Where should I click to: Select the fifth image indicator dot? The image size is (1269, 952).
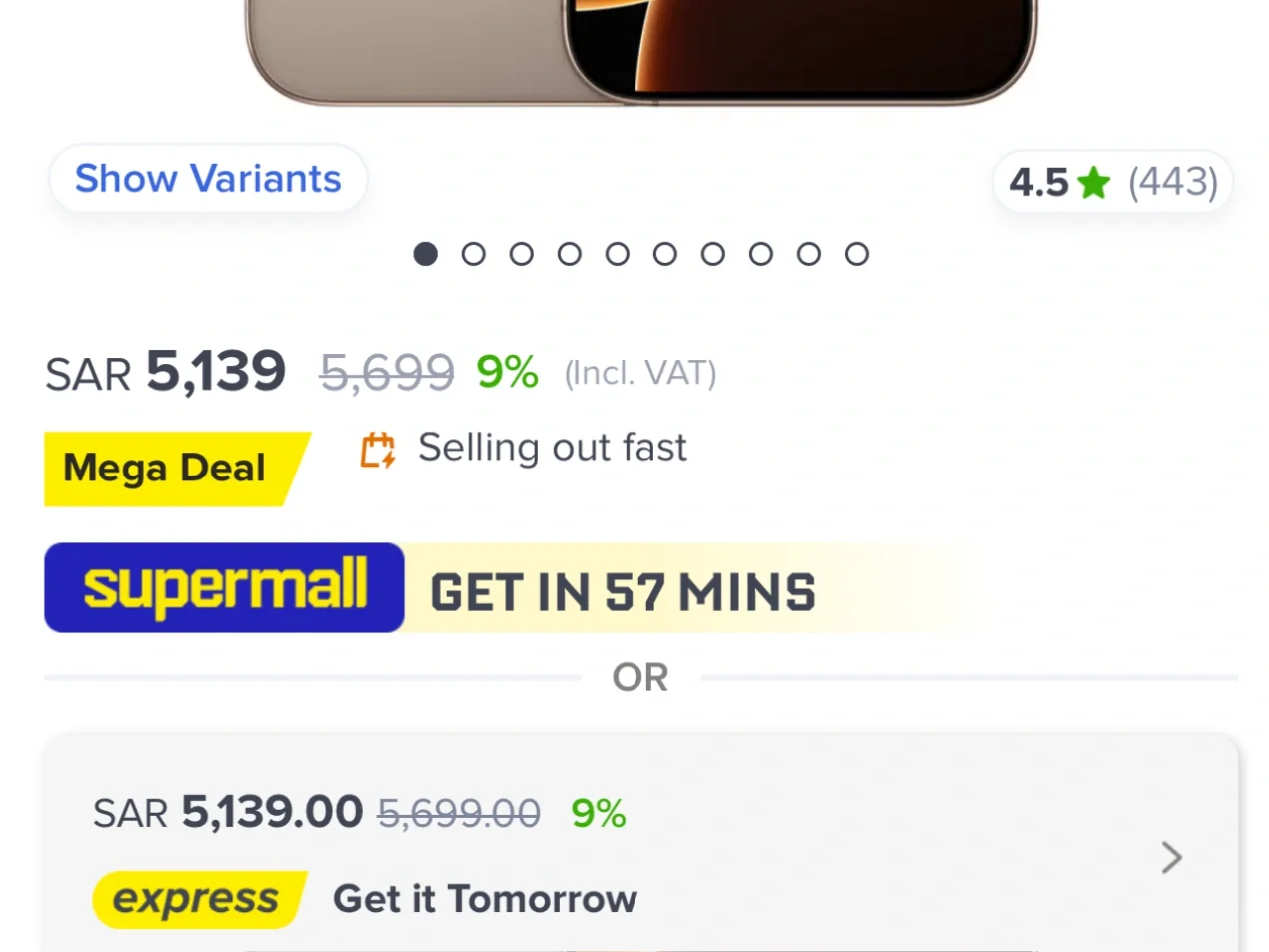tap(617, 254)
